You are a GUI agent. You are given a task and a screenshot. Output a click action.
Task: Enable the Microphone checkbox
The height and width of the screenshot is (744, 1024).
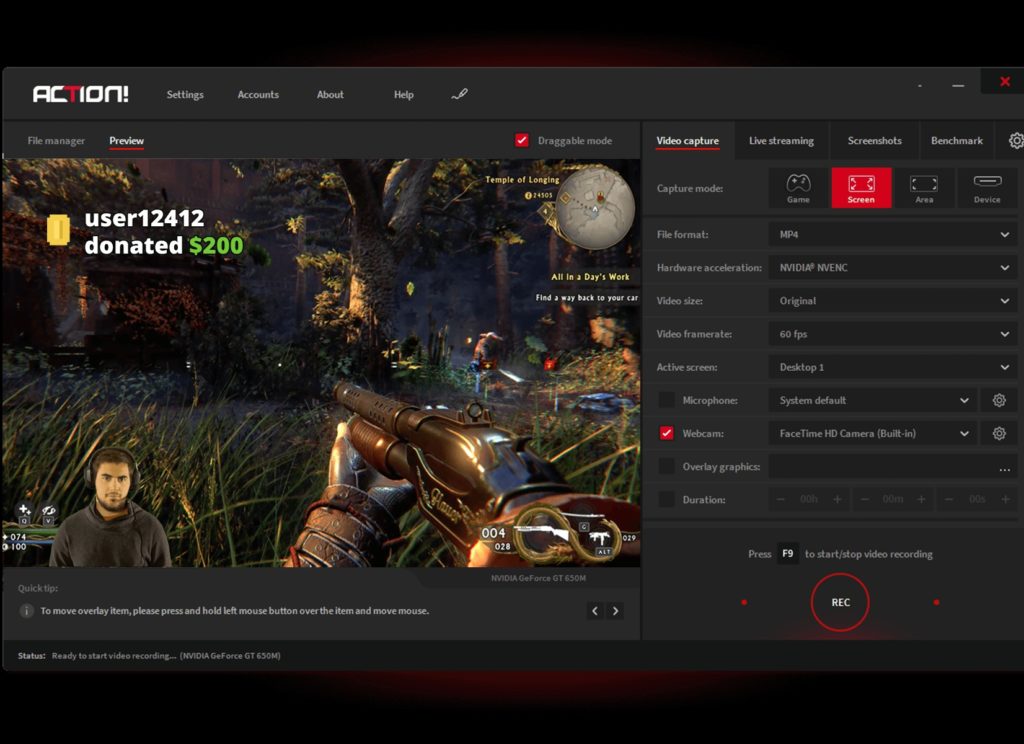(x=666, y=400)
